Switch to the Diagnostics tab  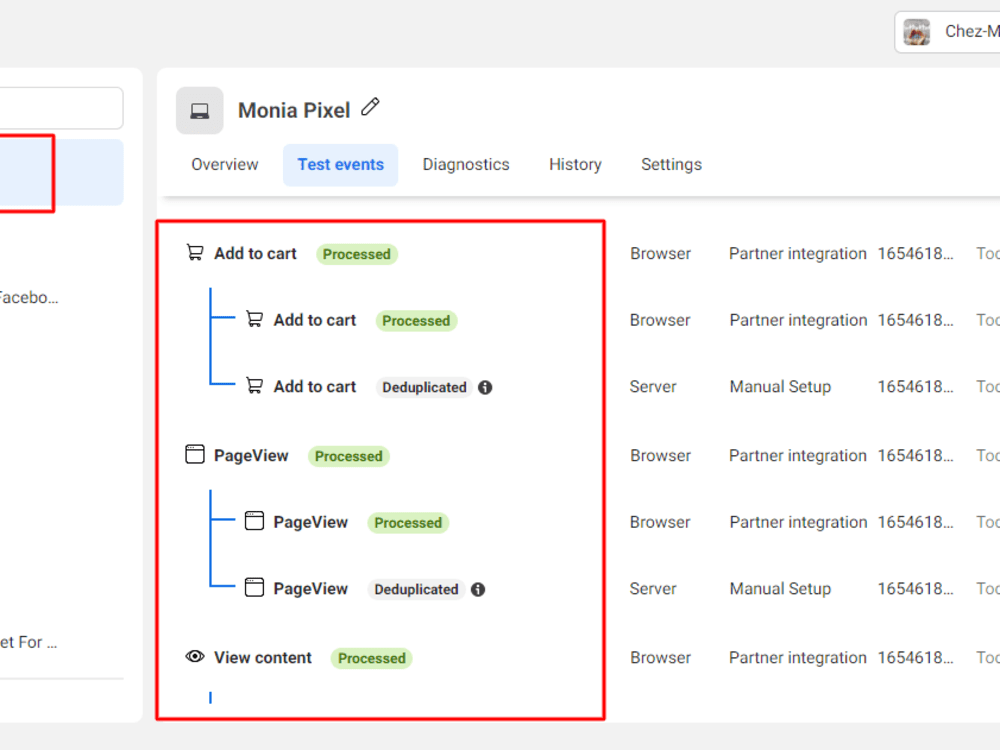466,164
